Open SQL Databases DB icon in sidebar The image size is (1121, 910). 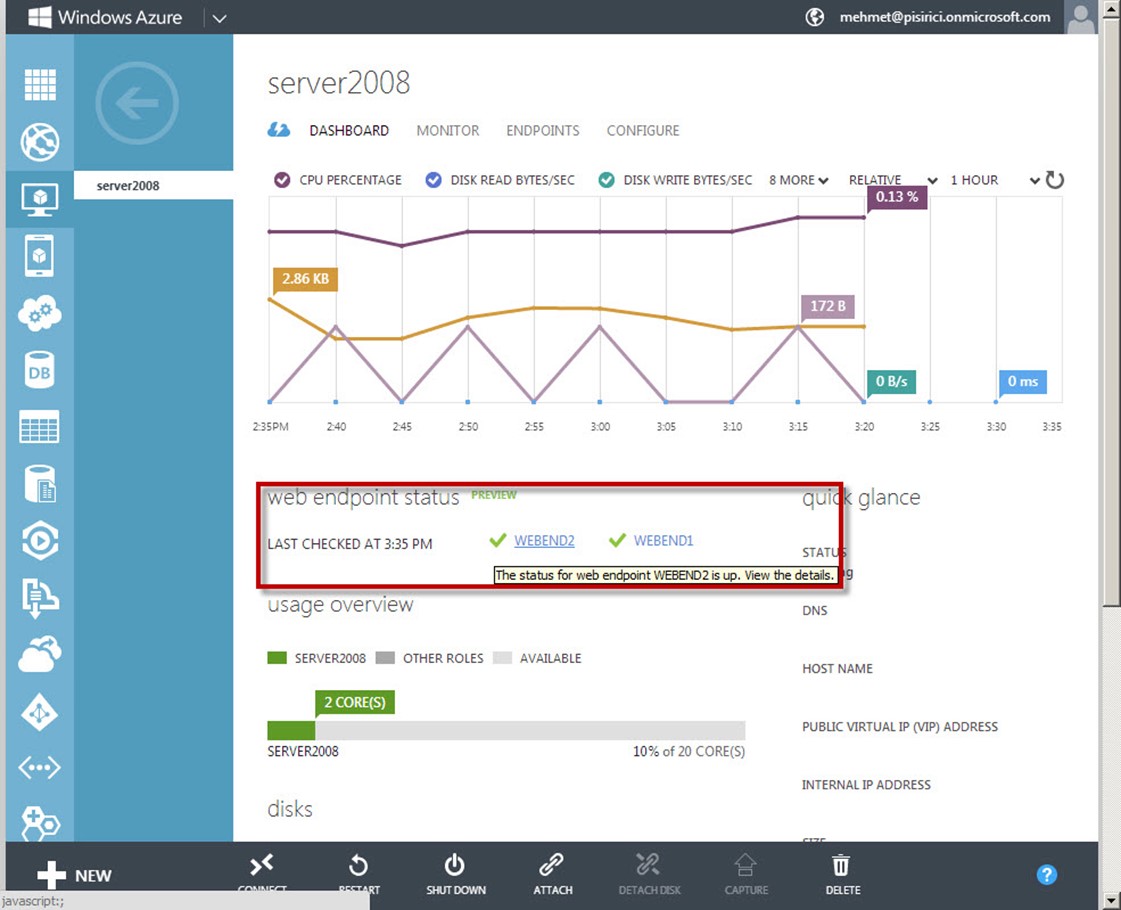click(40, 370)
